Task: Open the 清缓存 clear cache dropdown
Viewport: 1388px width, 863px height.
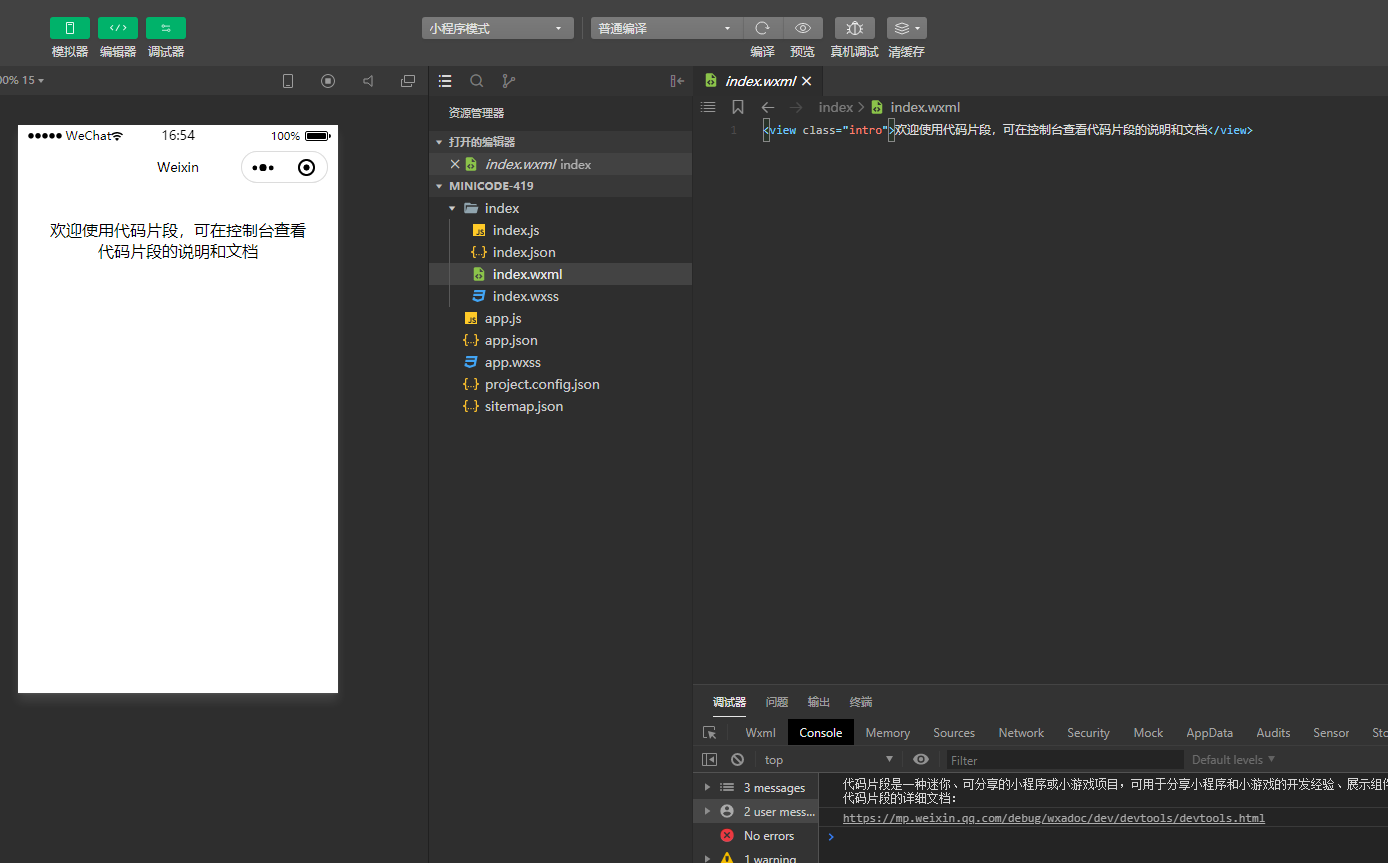Action: coord(906,28)
